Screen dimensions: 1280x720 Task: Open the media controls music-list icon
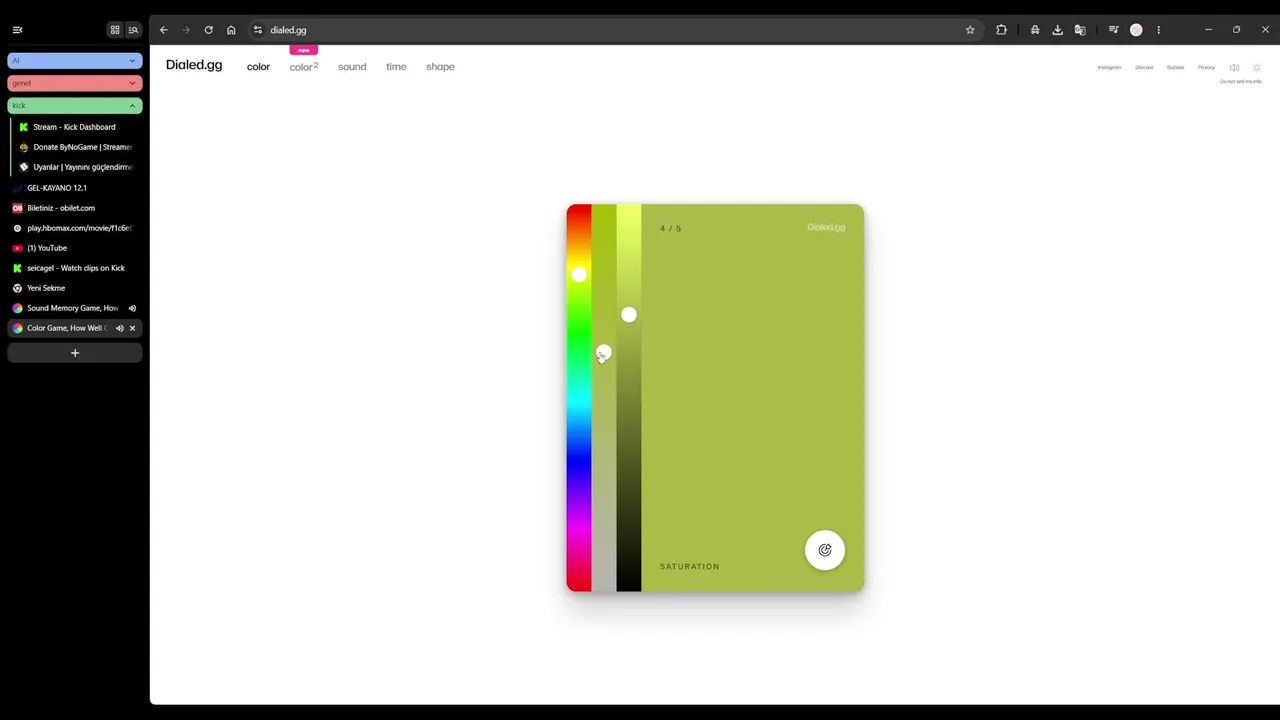1113,30
